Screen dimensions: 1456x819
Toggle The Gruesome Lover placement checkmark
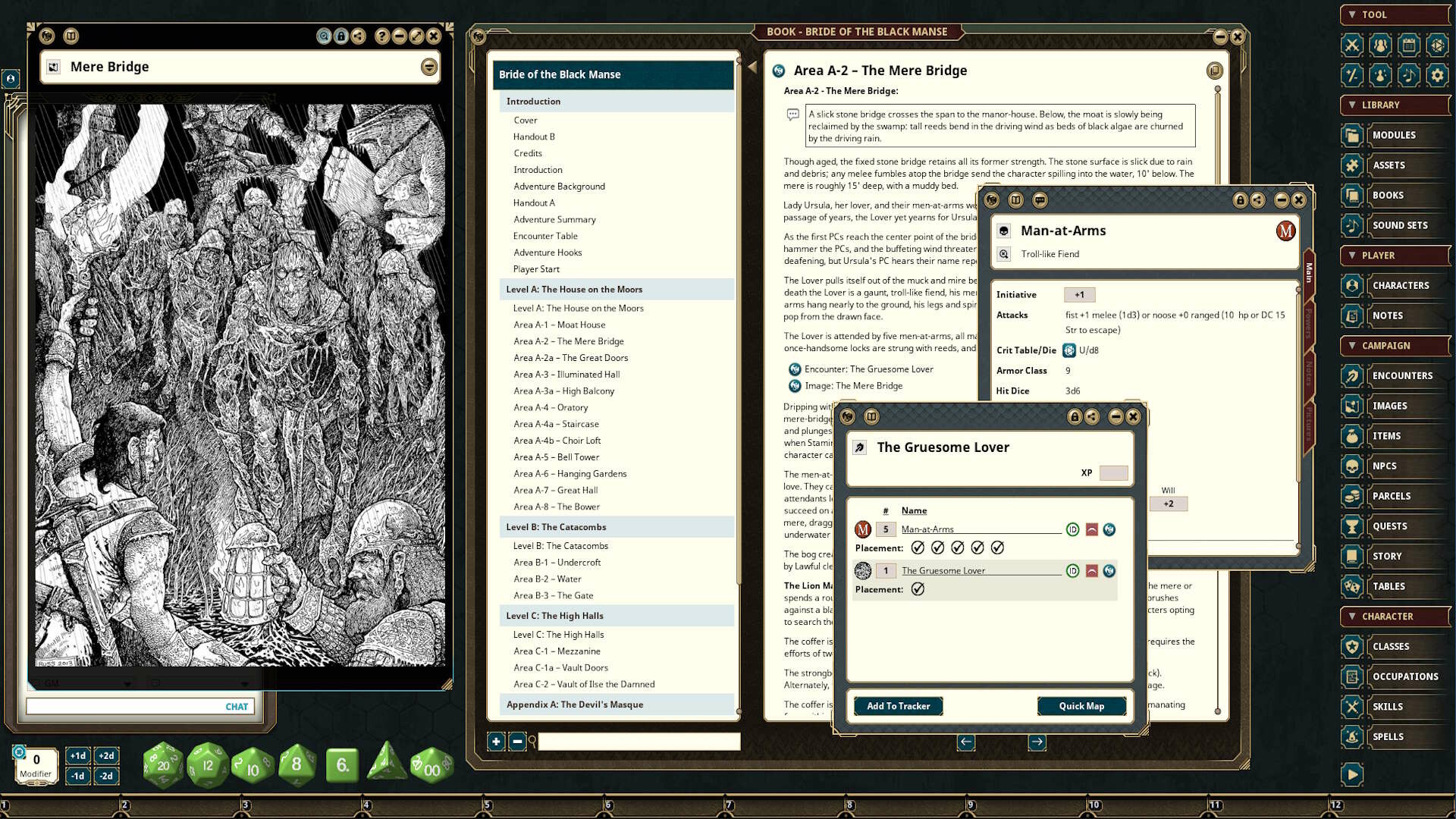coord(918,589)
